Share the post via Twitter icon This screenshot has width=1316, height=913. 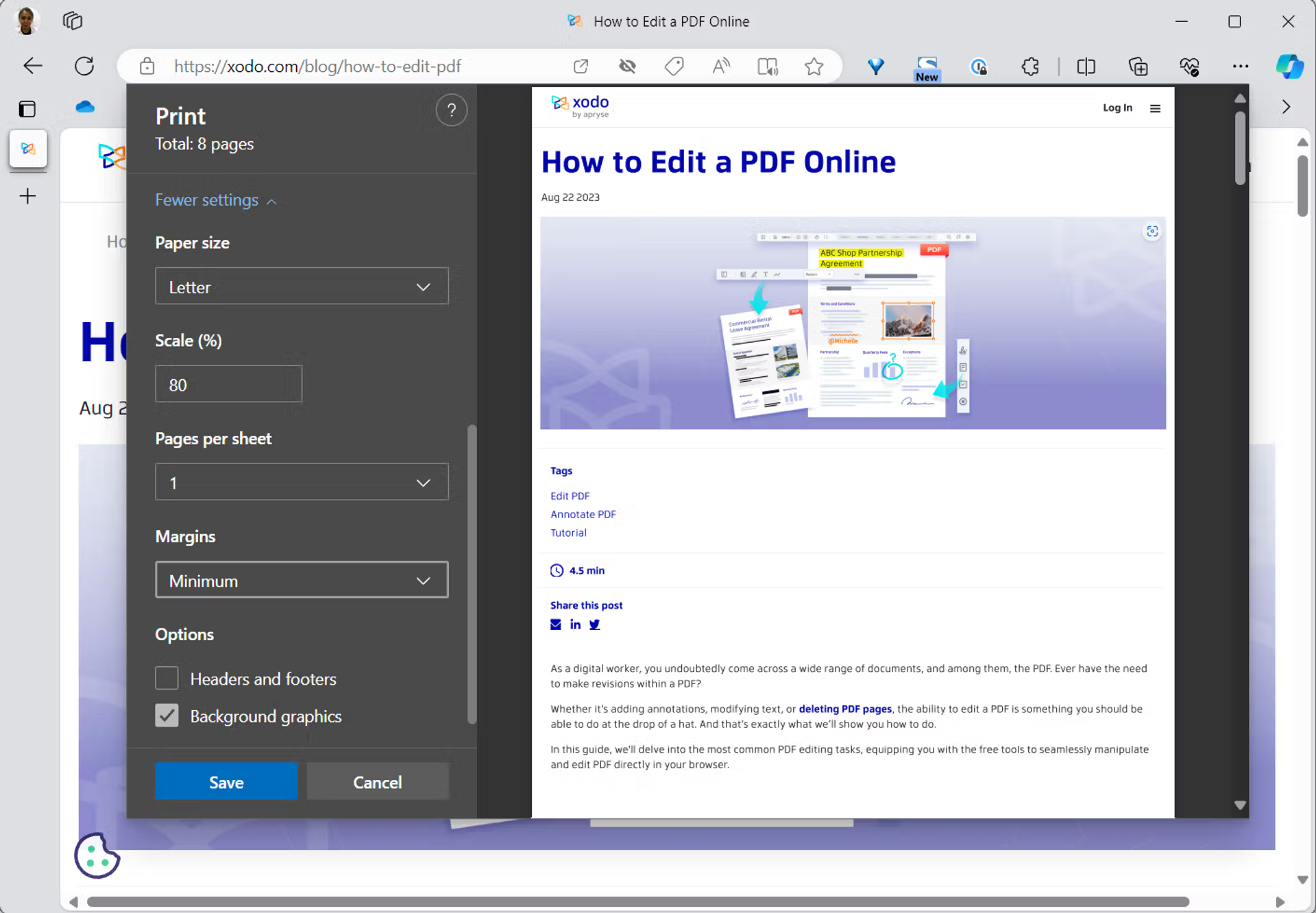click(594, 624)
